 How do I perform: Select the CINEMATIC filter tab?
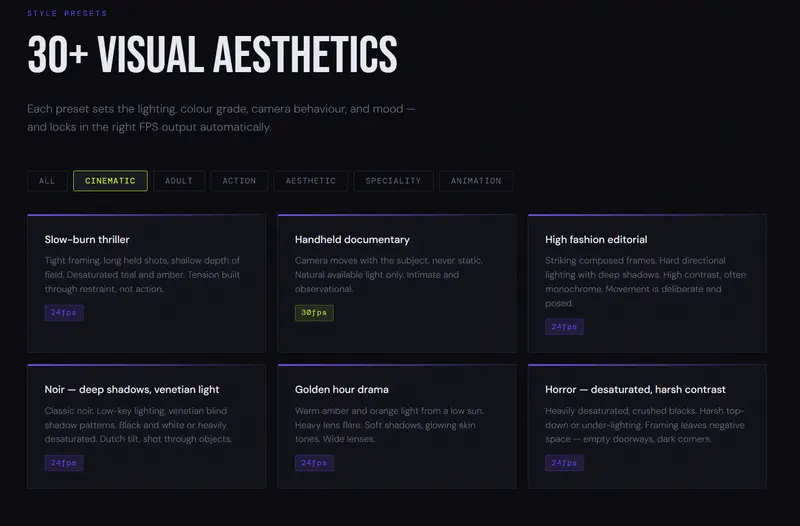[110, 181]
